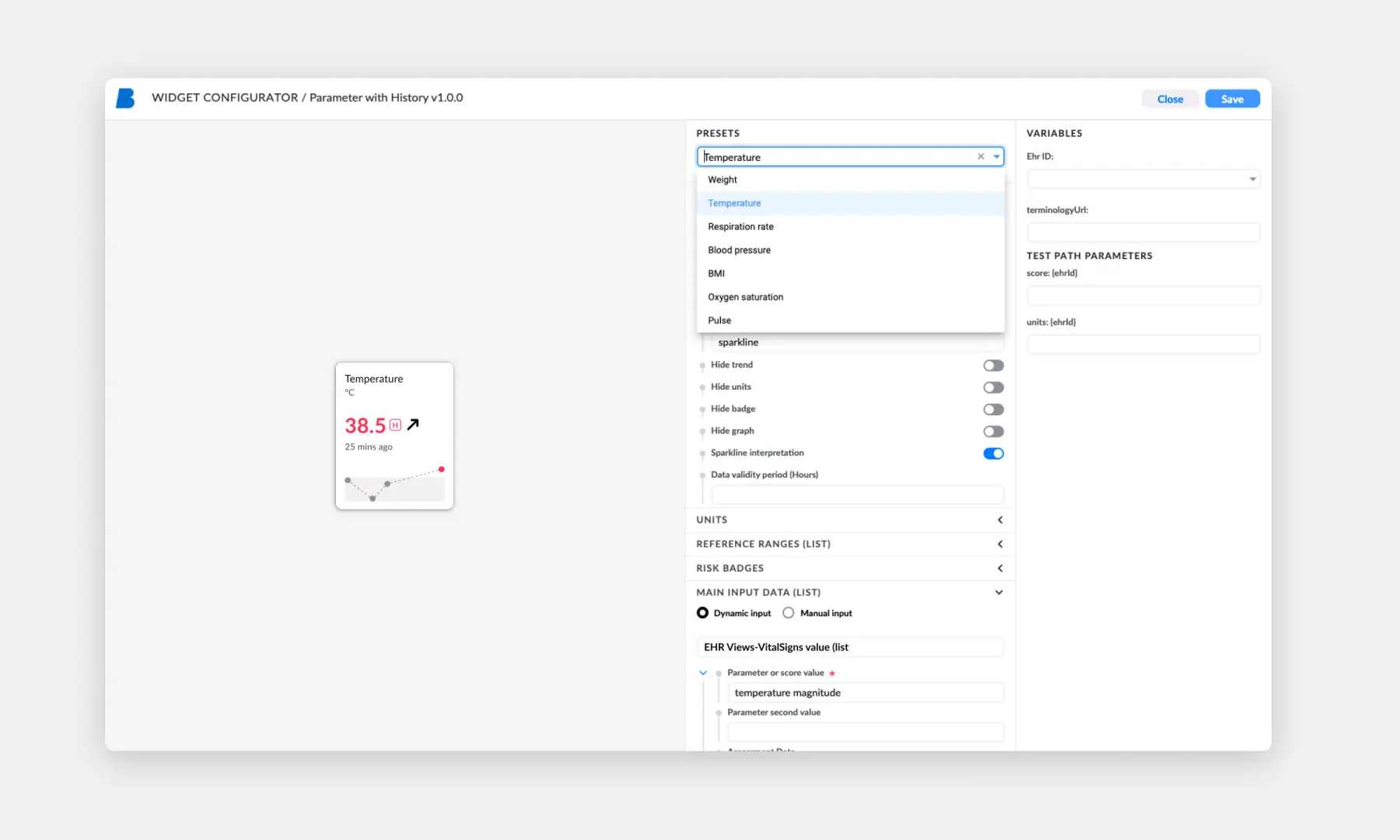This screenshot has height=840, width=1400.
Task: Click the H badge beside 38.5
Action: coord(395,425)
